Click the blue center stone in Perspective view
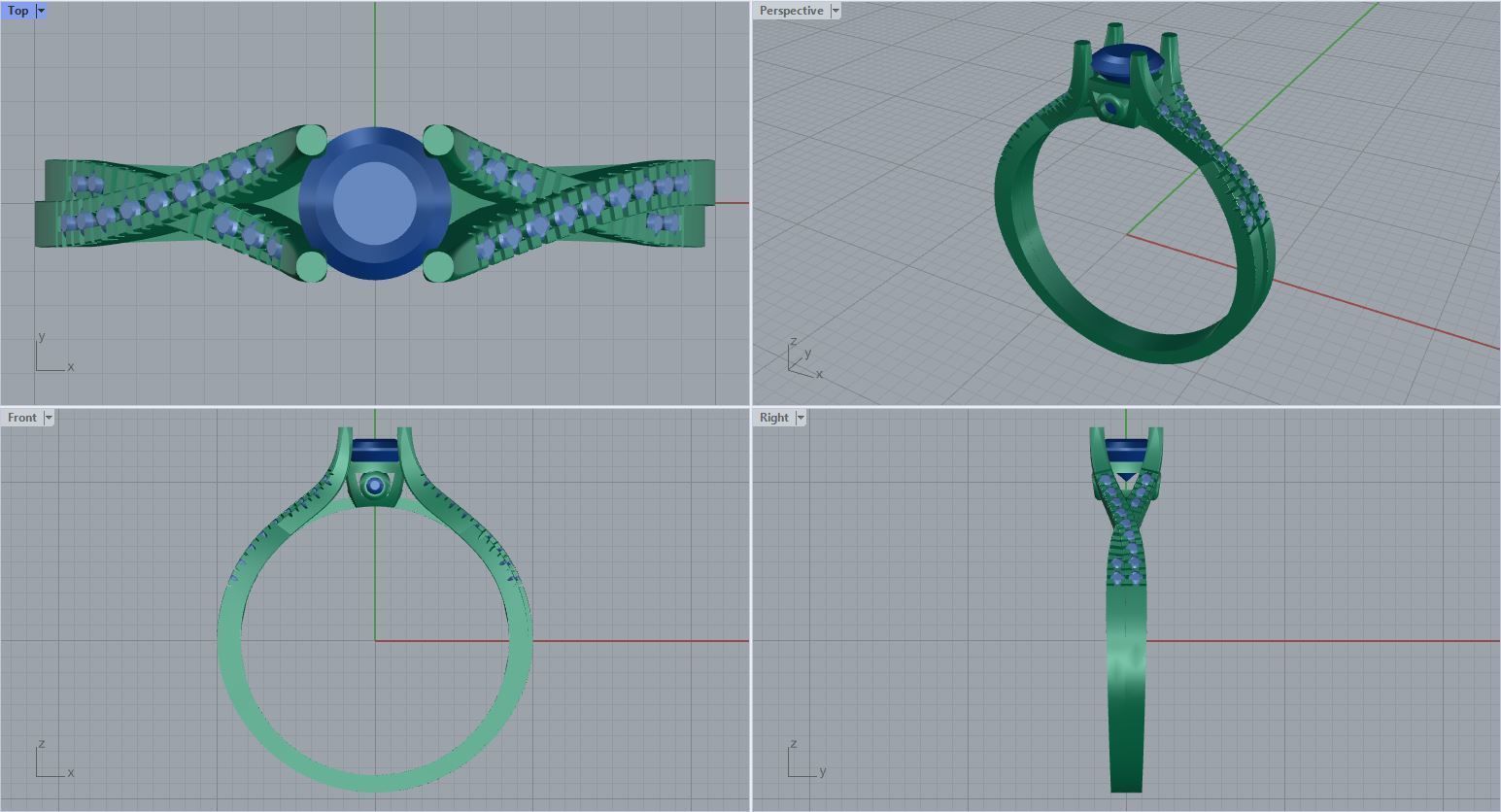Viewport: 1501px width, 812px height. point(1127,64)
